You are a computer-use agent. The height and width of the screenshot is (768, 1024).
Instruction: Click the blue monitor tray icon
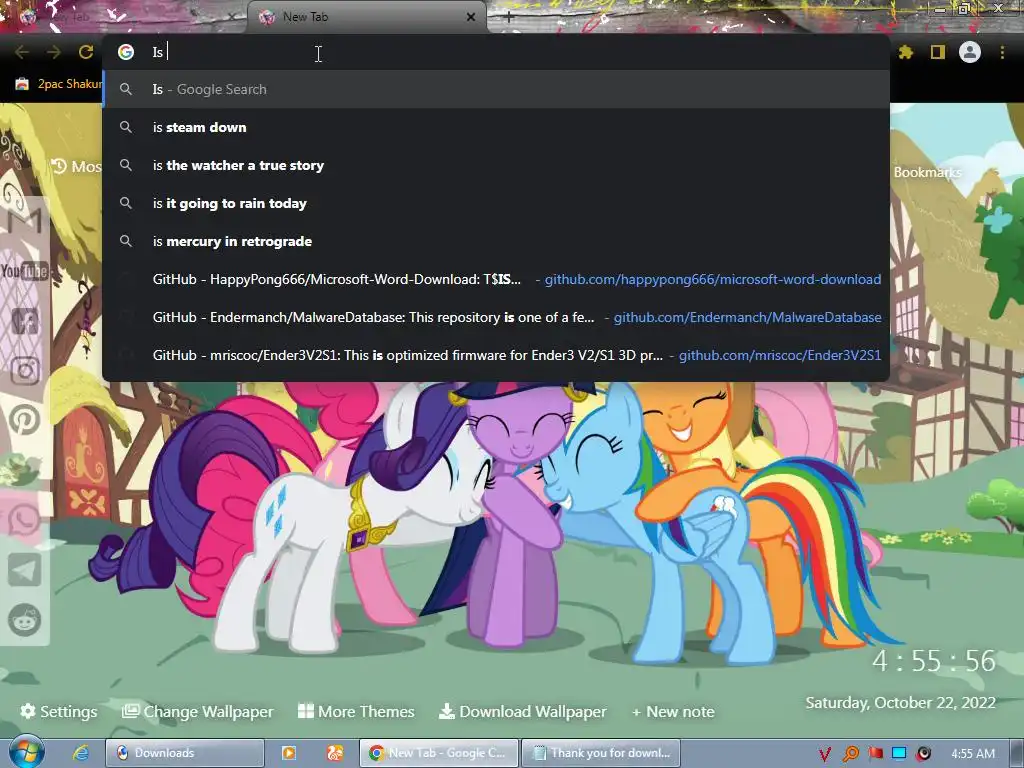[899, 753]
